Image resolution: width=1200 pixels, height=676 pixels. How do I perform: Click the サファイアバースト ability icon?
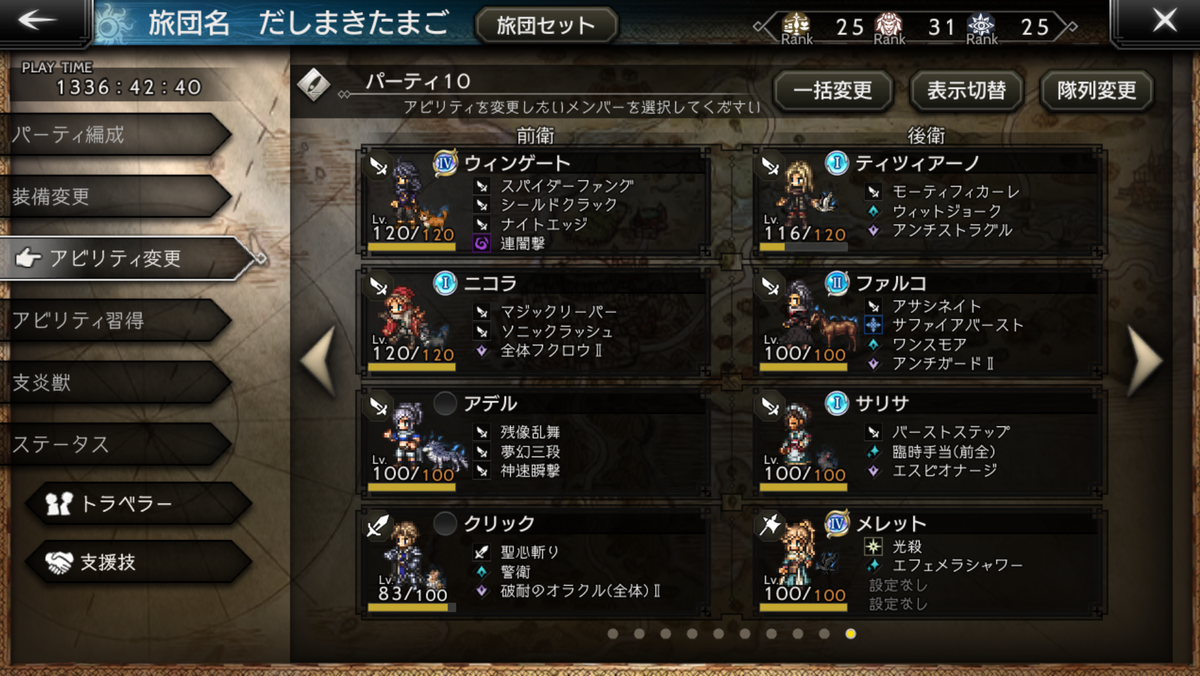[873, 324]
